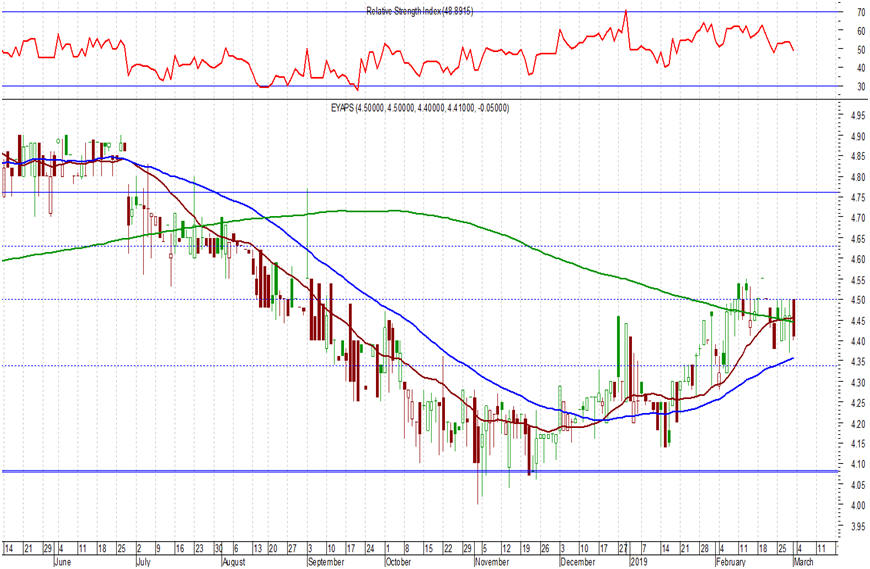Click date label 13 on the time axis
The width and height of the screenshot is (870, 569).
click(257, 548)
